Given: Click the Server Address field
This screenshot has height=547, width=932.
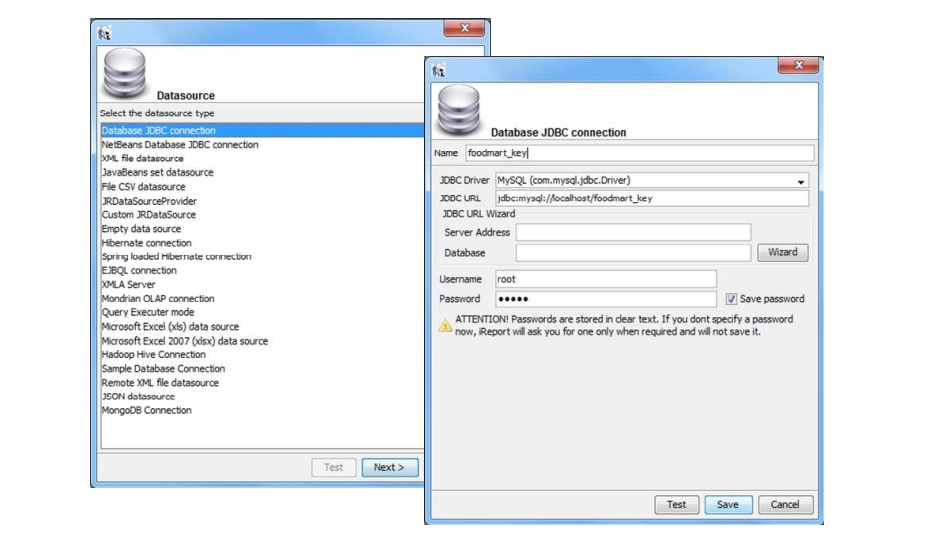Looking at the screenshot, I should [x=633, y=232].
